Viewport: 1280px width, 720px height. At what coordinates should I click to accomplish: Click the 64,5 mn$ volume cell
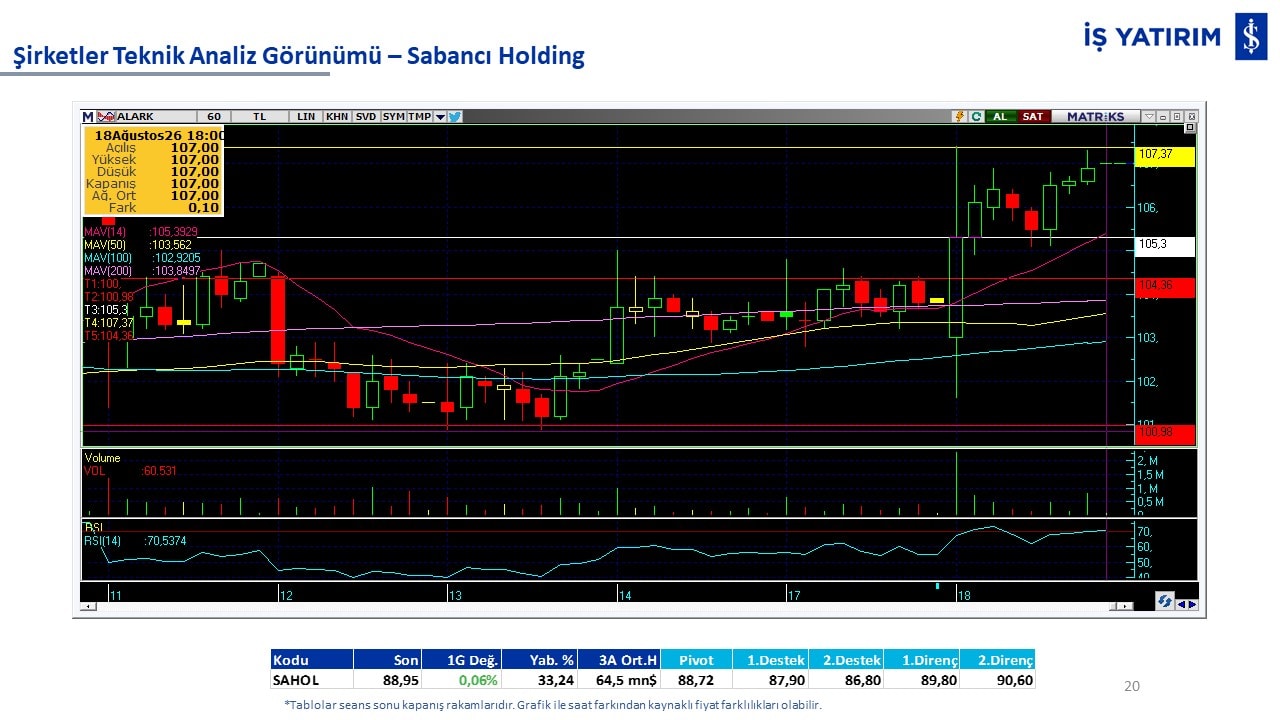tap(619, 680)
